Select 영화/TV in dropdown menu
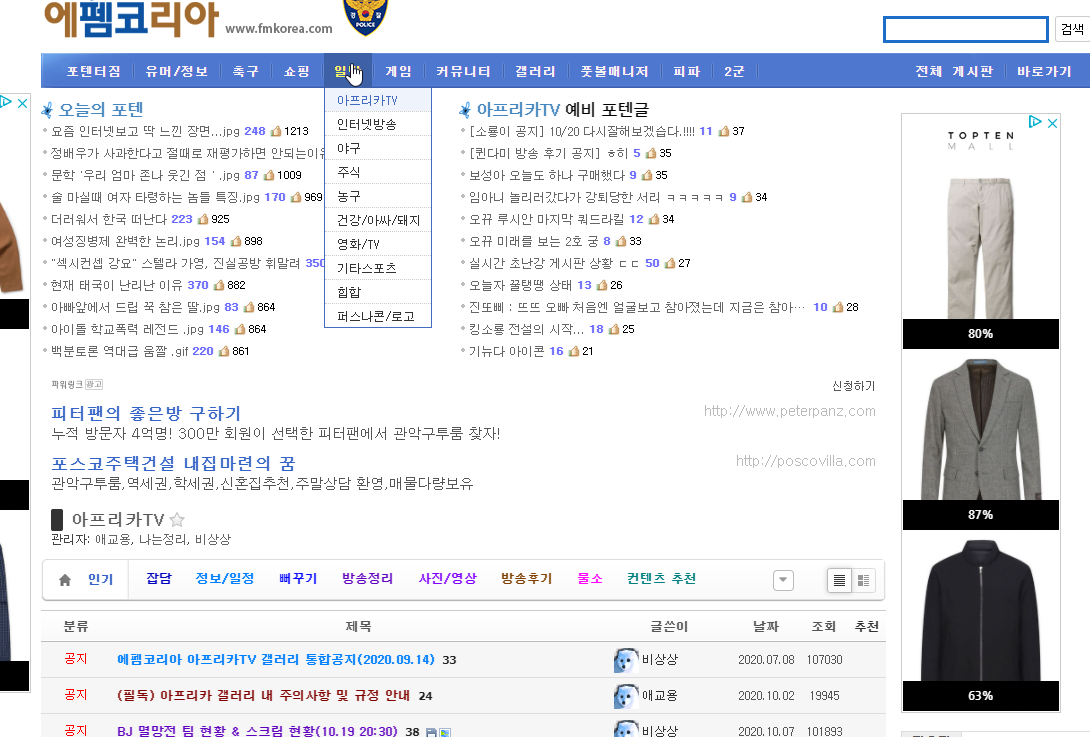 click(377, 244)
